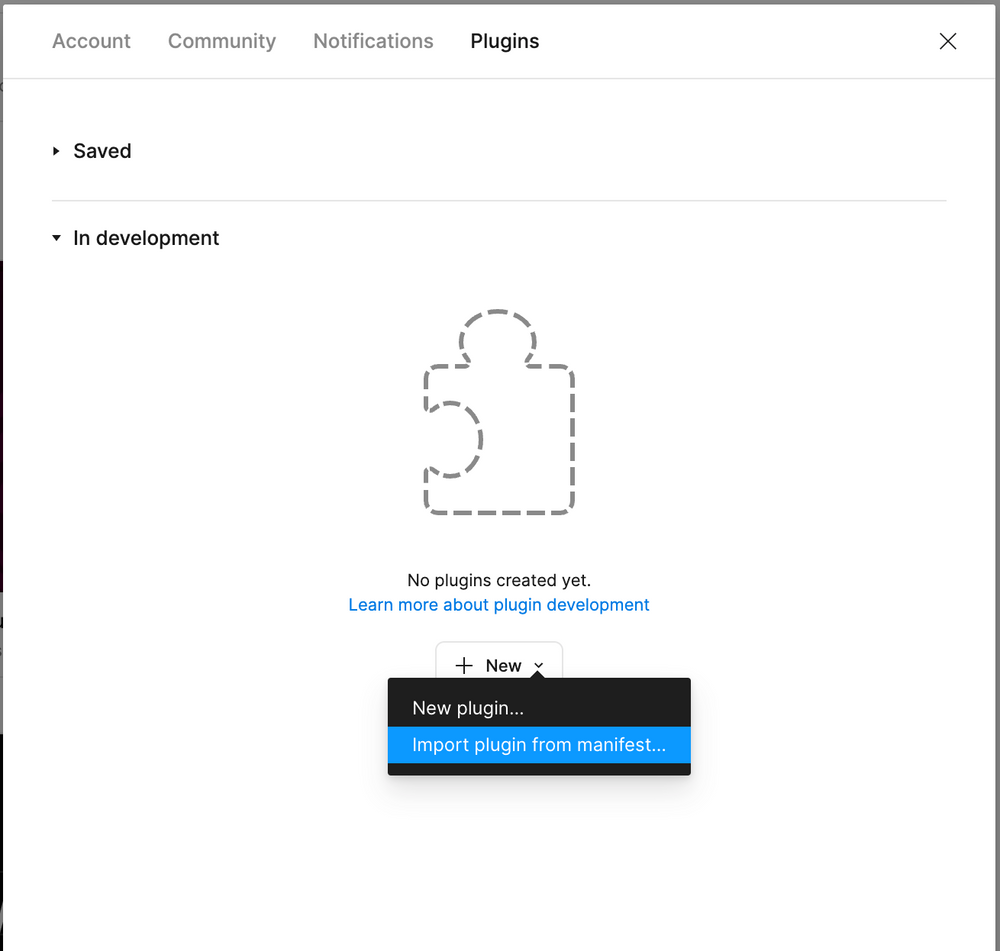Click the Saved disclosure triangle
Viewport: 1000px width, 951px height.
point(56,150)
